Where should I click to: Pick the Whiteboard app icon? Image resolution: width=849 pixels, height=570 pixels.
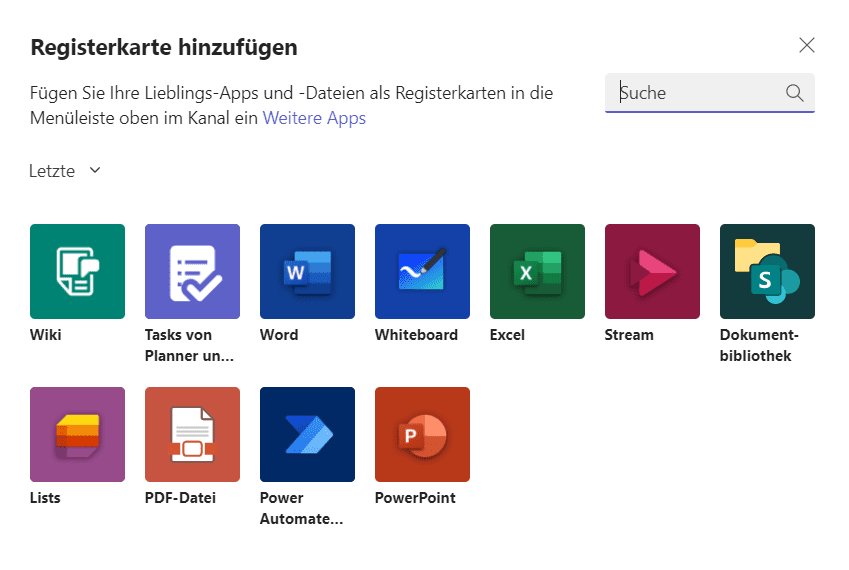tap(422, 271)
